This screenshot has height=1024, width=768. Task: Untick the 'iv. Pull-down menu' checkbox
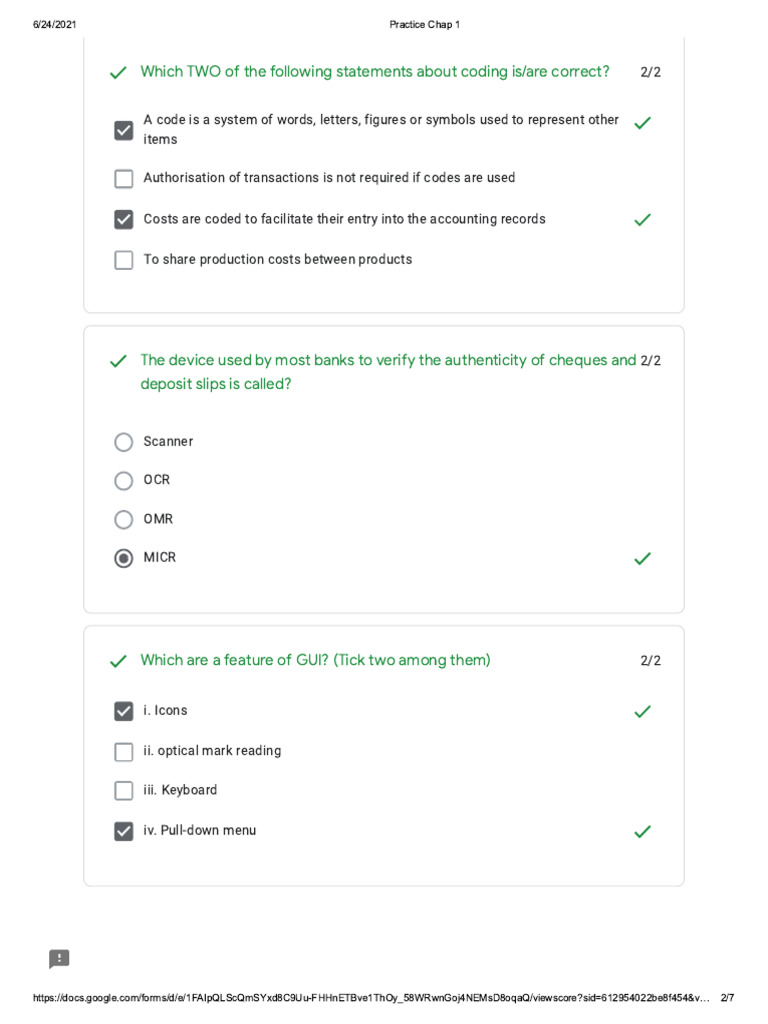pos(124,831)
